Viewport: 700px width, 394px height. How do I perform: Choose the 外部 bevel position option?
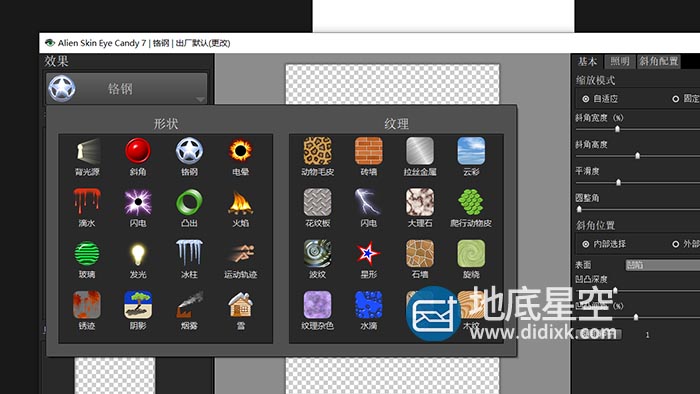675,244
